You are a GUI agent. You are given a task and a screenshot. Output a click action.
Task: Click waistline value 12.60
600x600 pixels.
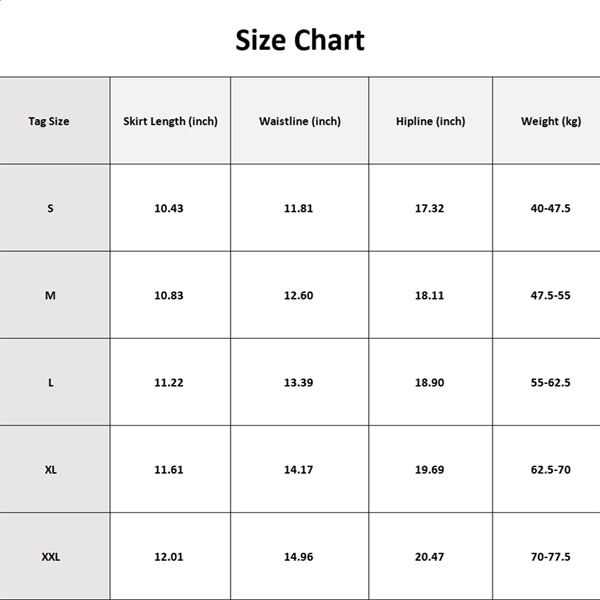[x=298, y=295]
